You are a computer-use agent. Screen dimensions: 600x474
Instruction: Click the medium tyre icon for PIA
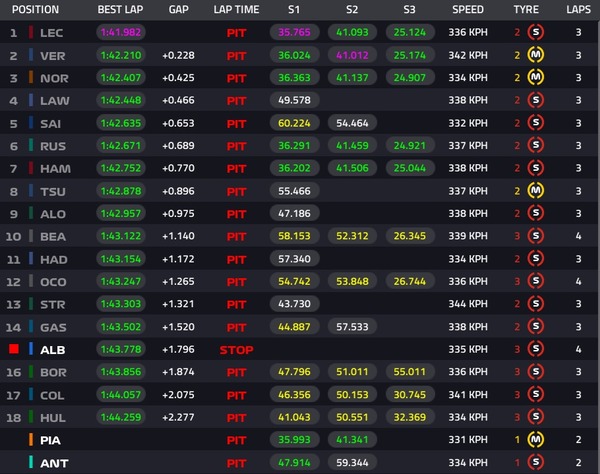point(536,438)
